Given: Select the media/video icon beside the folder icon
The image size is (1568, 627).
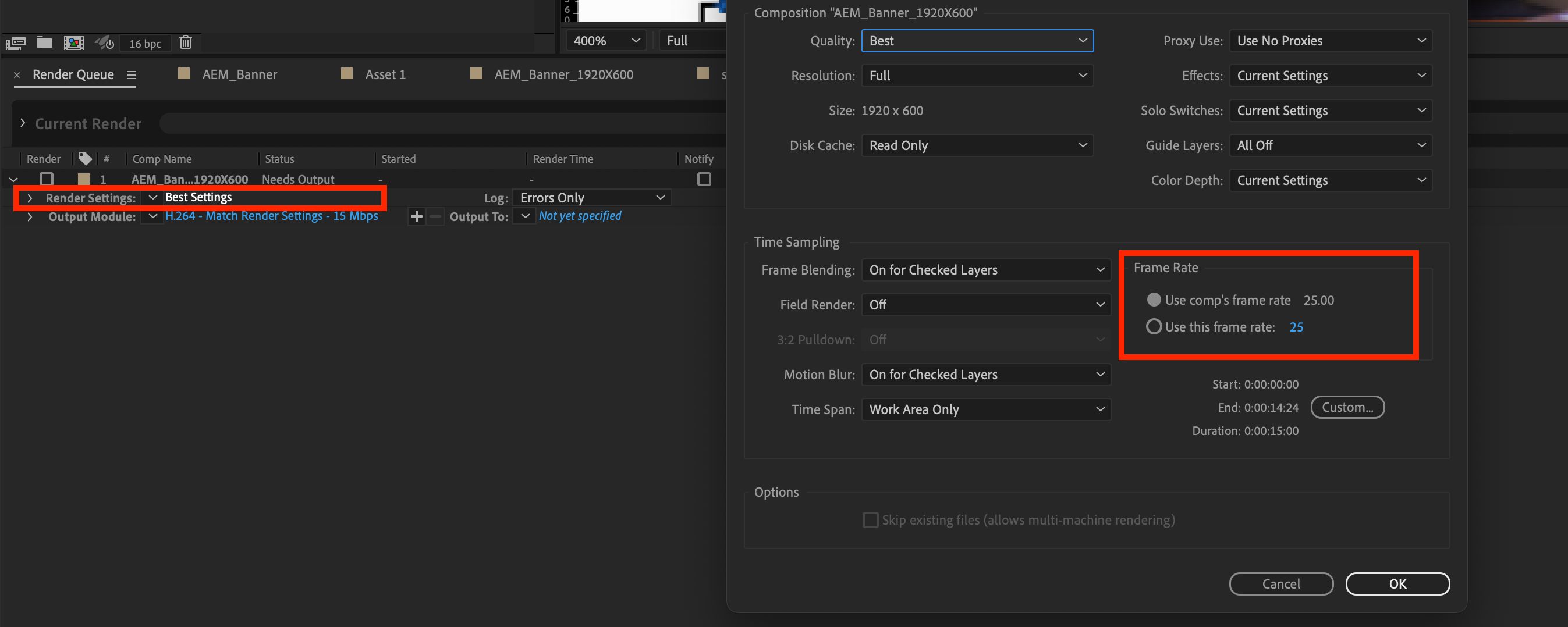Looking at the screenshot, I should tap(74, 42).
